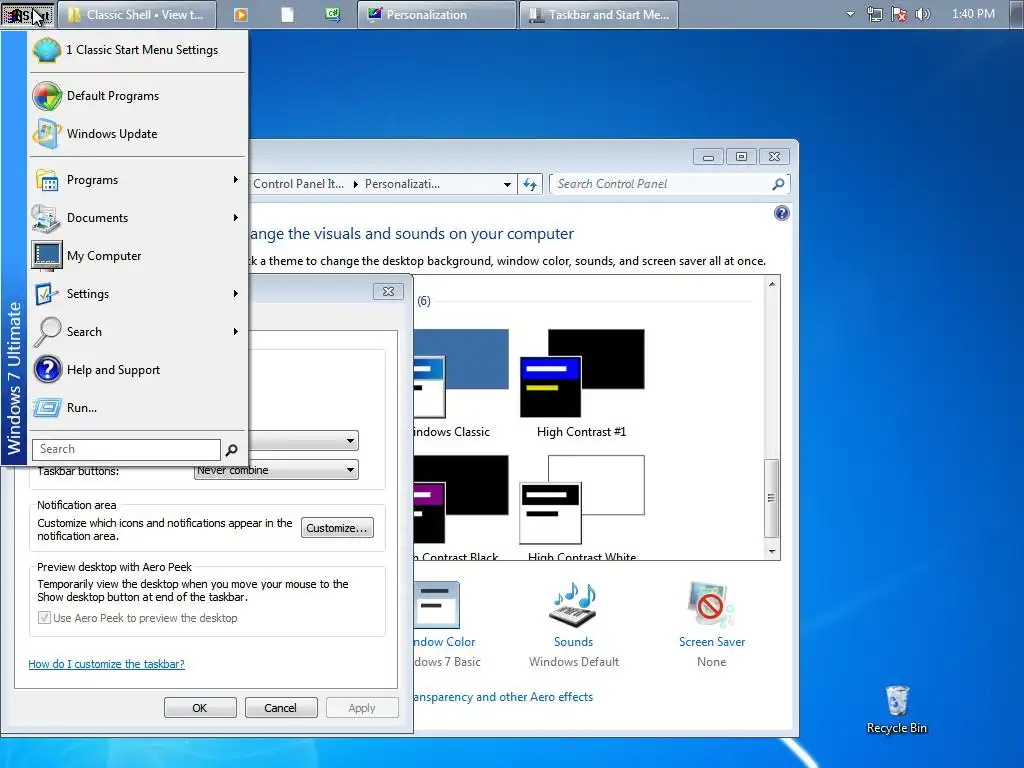Click the refresh icon next to address bar
Screen dimensions: 1024x768
pyautogui.click(x=530, y=184)
